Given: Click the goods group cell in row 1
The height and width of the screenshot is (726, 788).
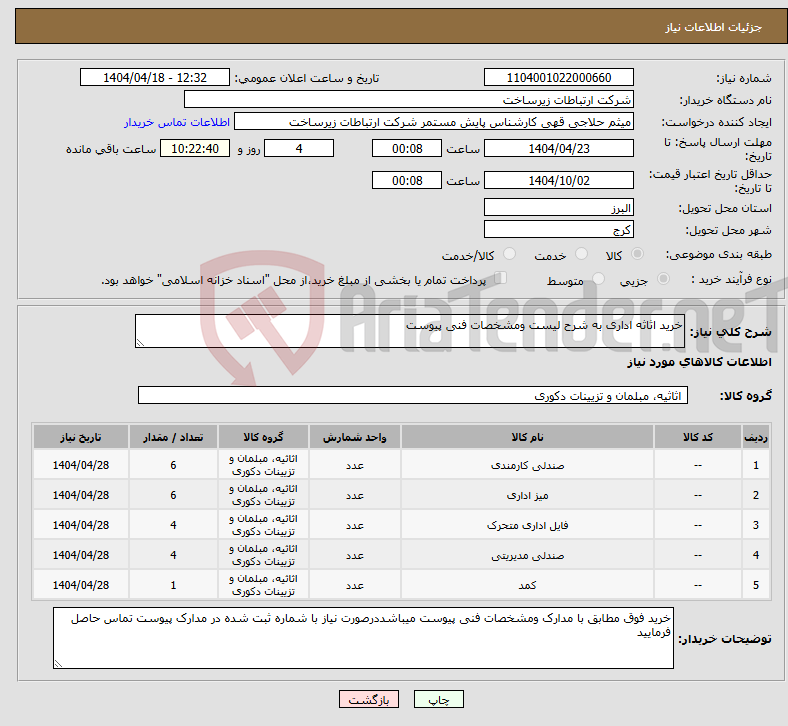Looking at the screenshot, I should (263, 465).
